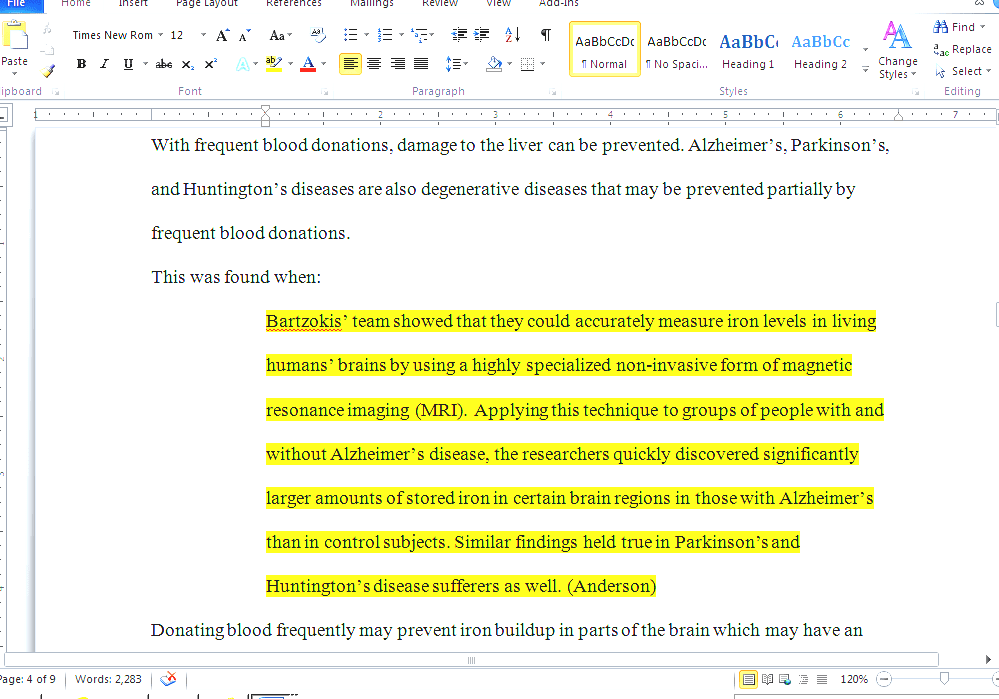The image size is (999, 699).
Task: Click the Sort icon in Paragraph group
Action: click(511, 33)
